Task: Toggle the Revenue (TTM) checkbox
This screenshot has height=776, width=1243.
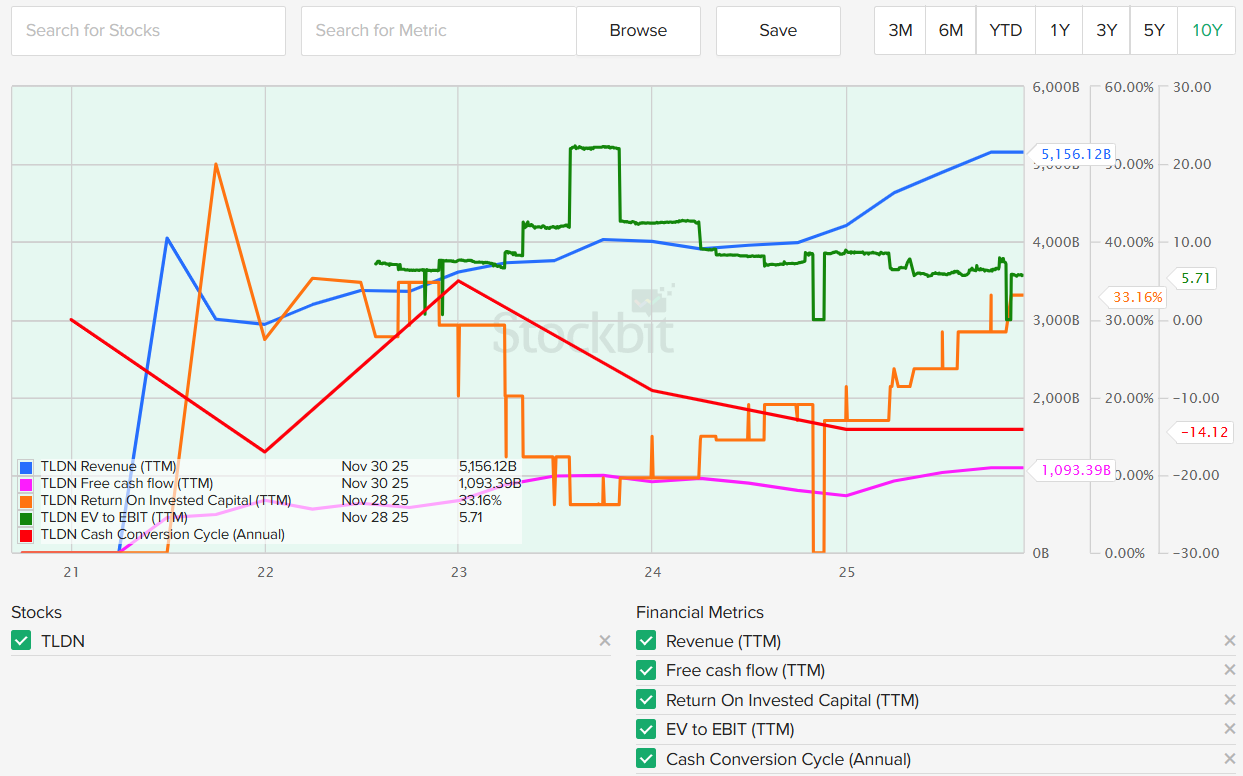Action: click(x=646, y=641)
